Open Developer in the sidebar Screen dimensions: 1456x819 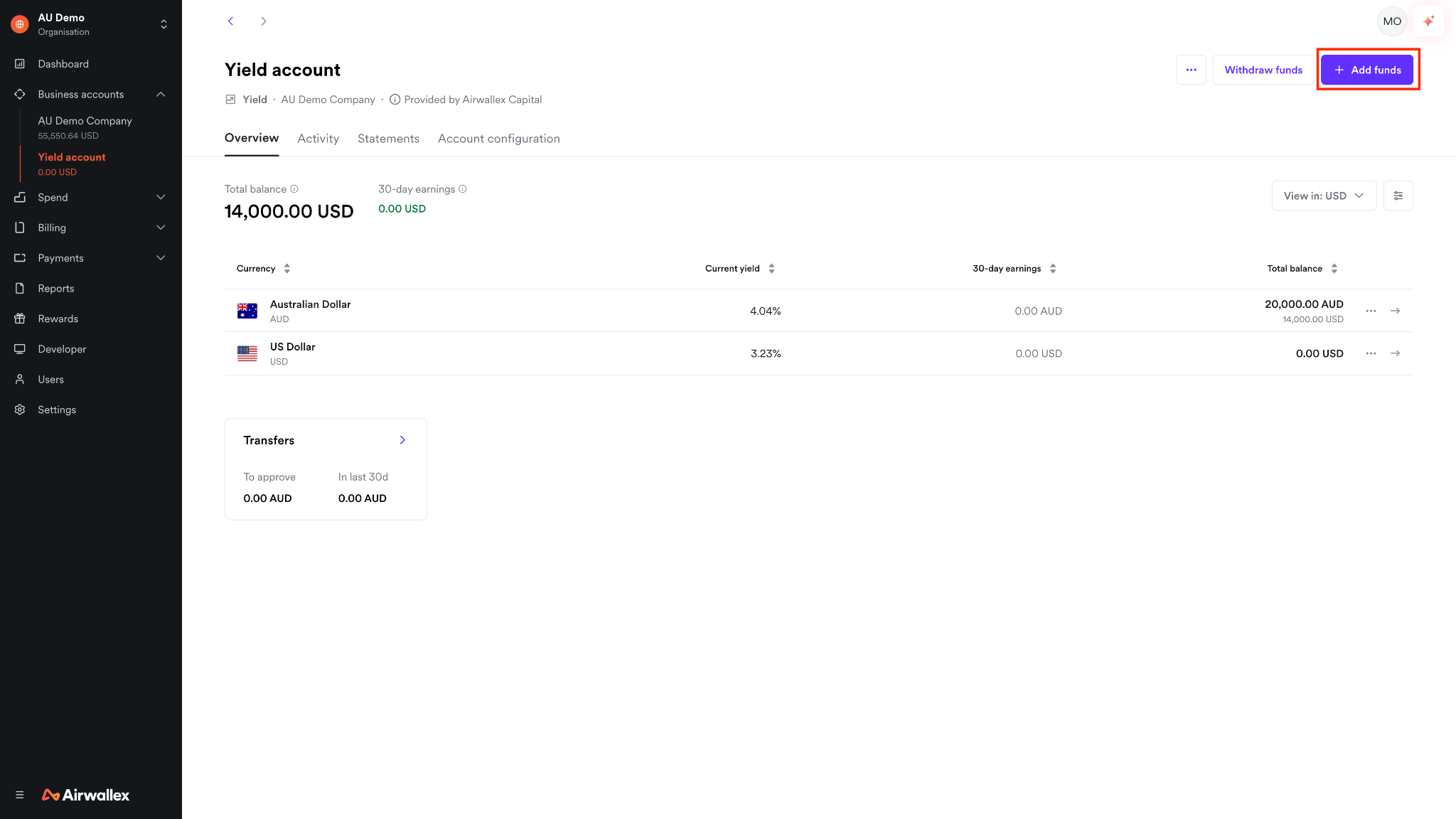click(x=62, y=349)
